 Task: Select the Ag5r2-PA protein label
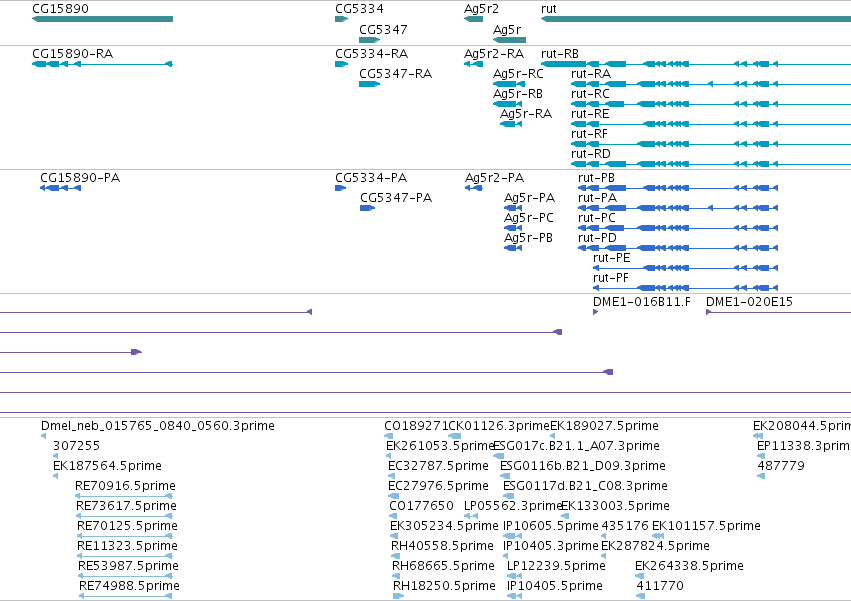pyautogui.click(x=494, y=178)
